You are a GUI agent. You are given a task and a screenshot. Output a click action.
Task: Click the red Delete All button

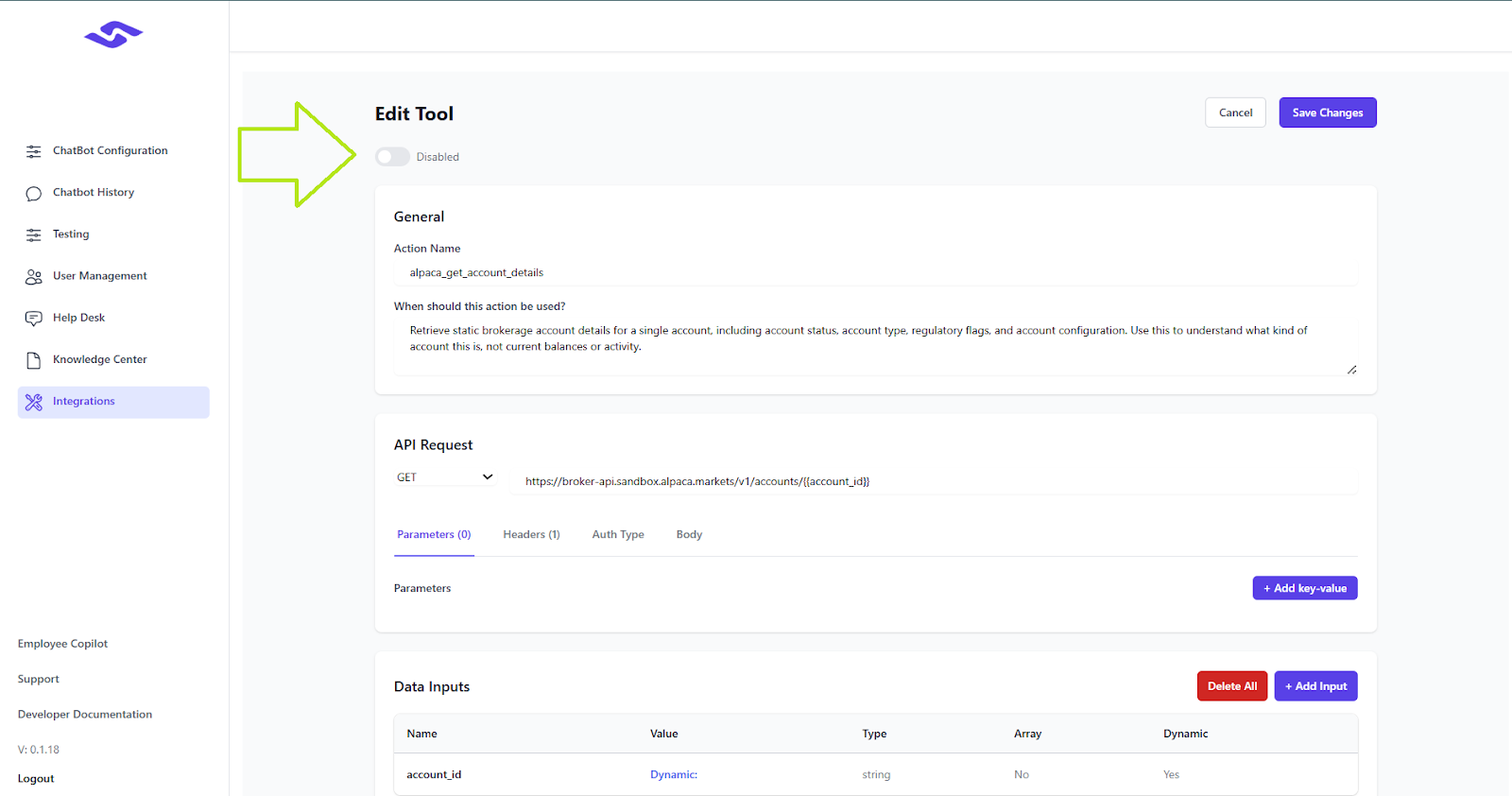point(1231,686)
